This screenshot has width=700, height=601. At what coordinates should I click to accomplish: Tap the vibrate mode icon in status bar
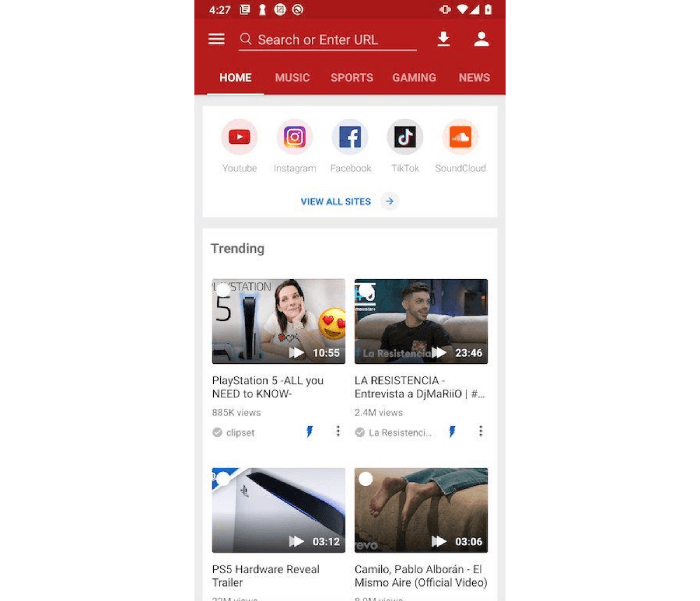[445, 9]
